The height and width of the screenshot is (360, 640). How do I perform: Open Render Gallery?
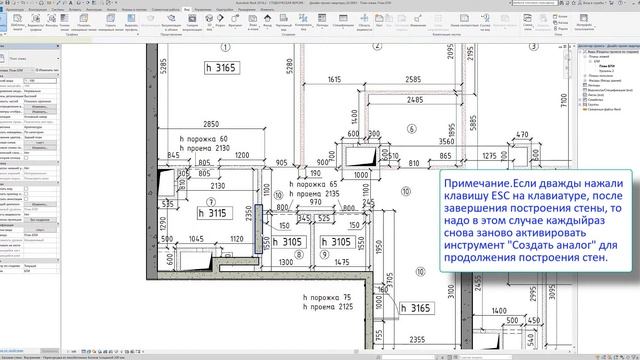coord(192,22)
